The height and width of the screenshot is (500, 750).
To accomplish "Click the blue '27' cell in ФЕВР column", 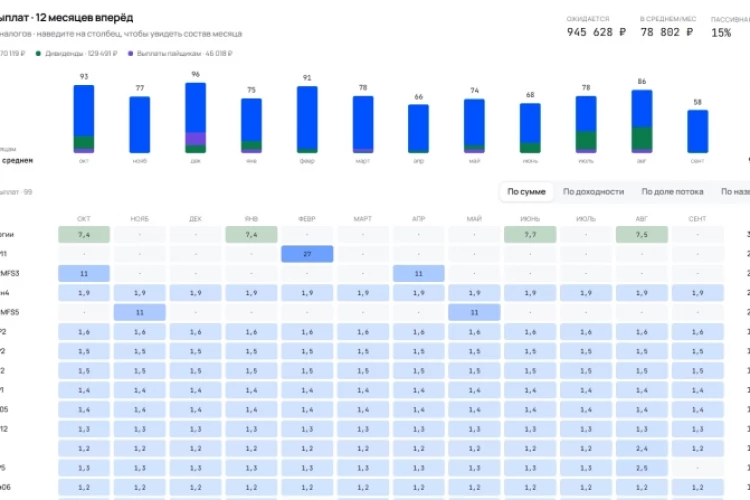I will point(307,254).
